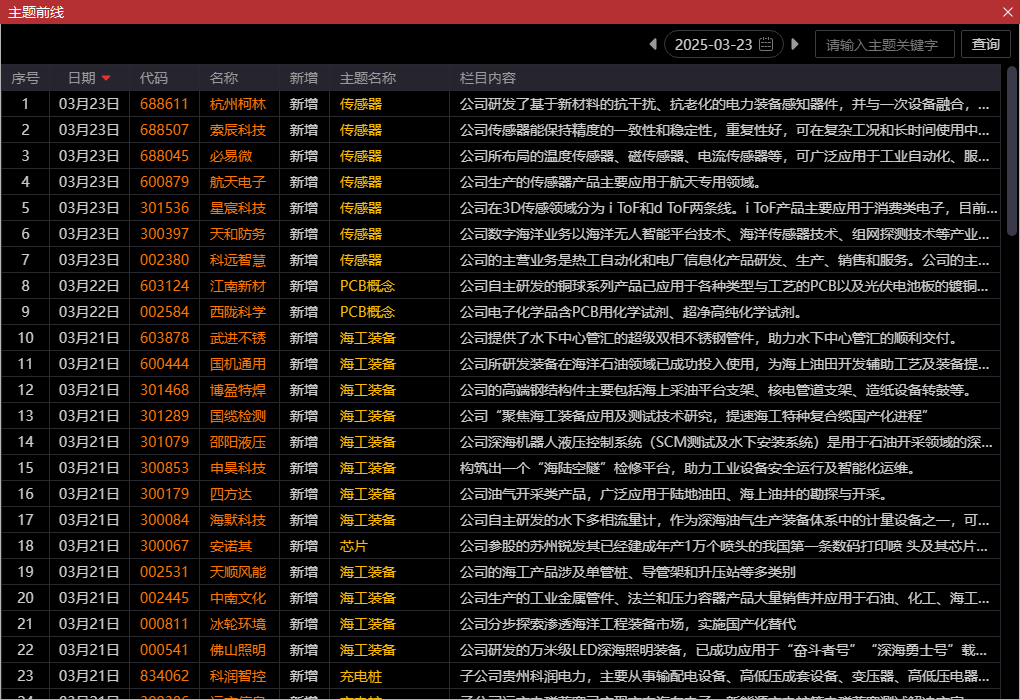Open stock 国缆检测
1020x700 pixels.
(x=237, y=416)
